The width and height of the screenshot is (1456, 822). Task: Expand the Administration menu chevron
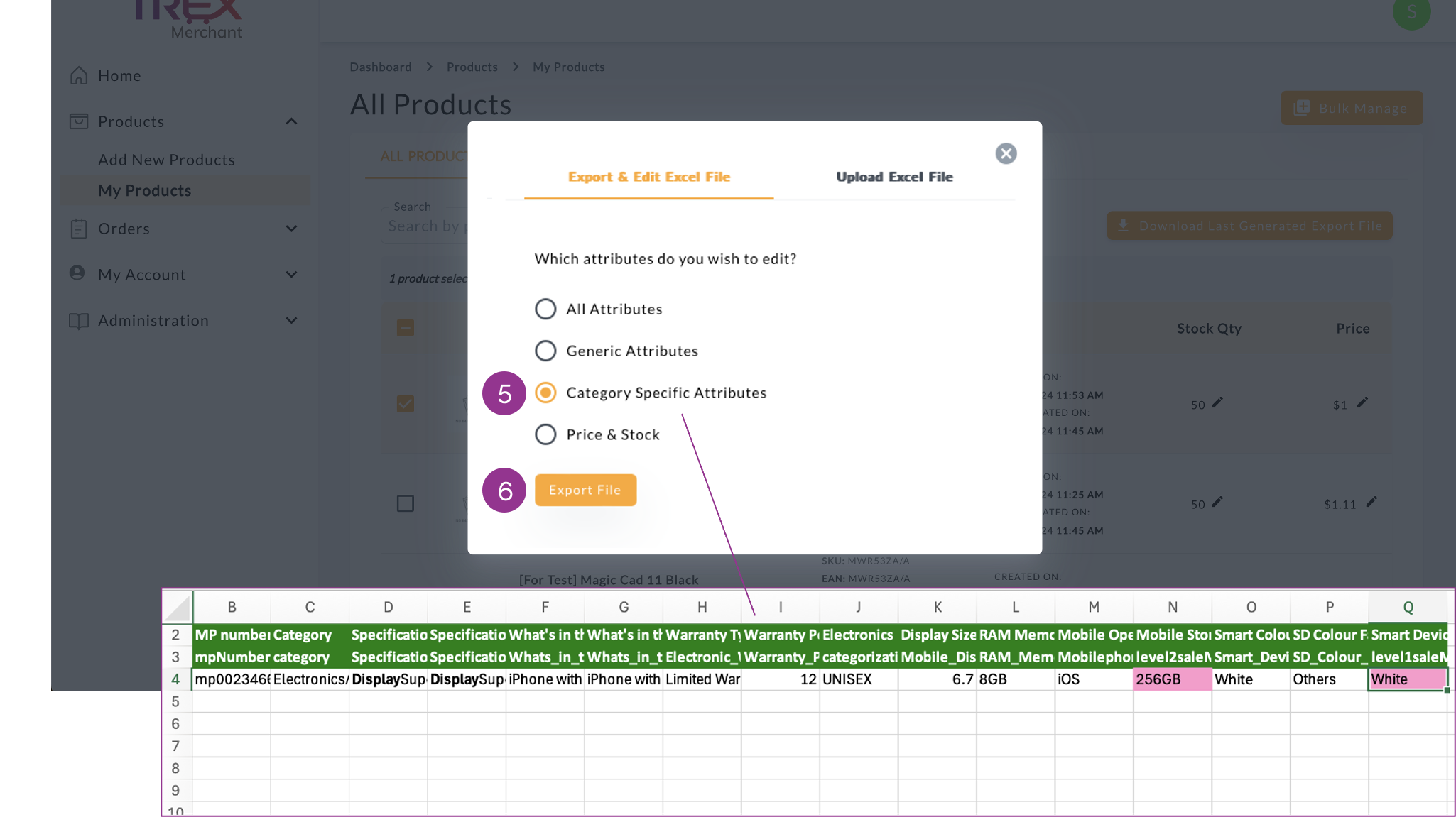(x=291, y=321)
